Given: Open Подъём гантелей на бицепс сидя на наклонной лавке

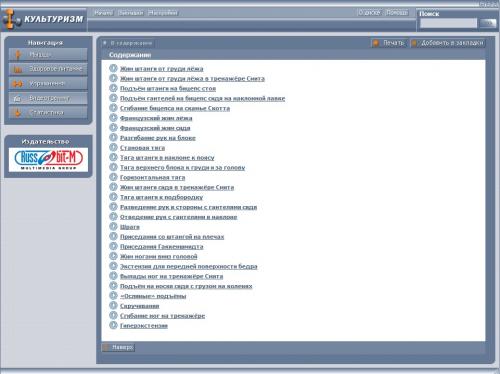Looking at the screenshot, I should [202, 98].
